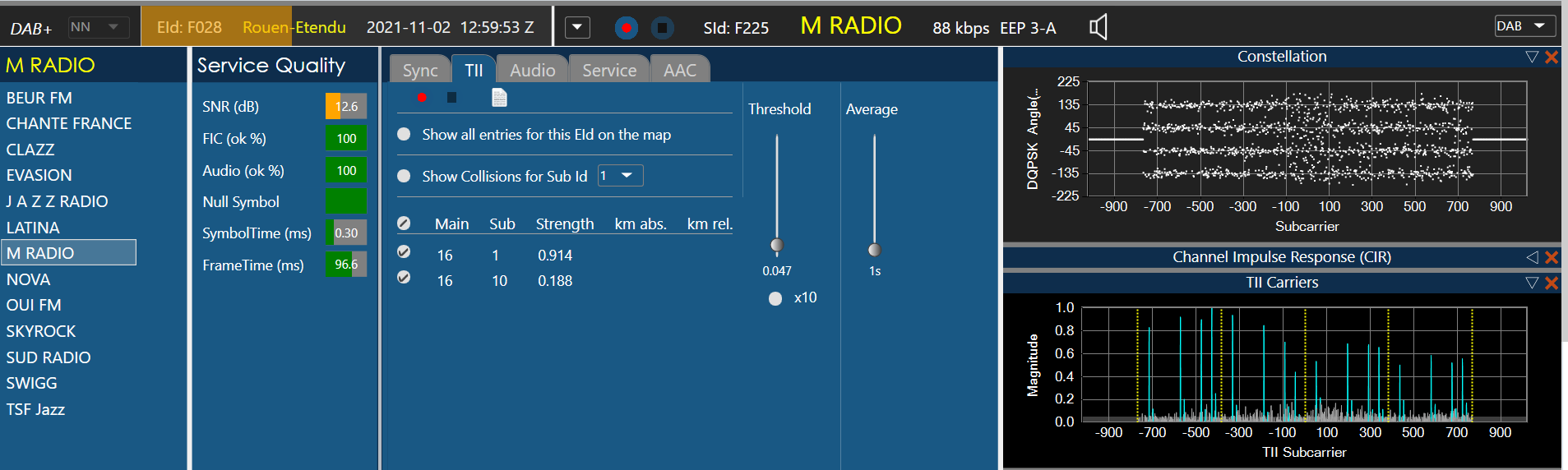Select the highlighted M RADIO list entry
The image size is (1568, 470).
69,252
